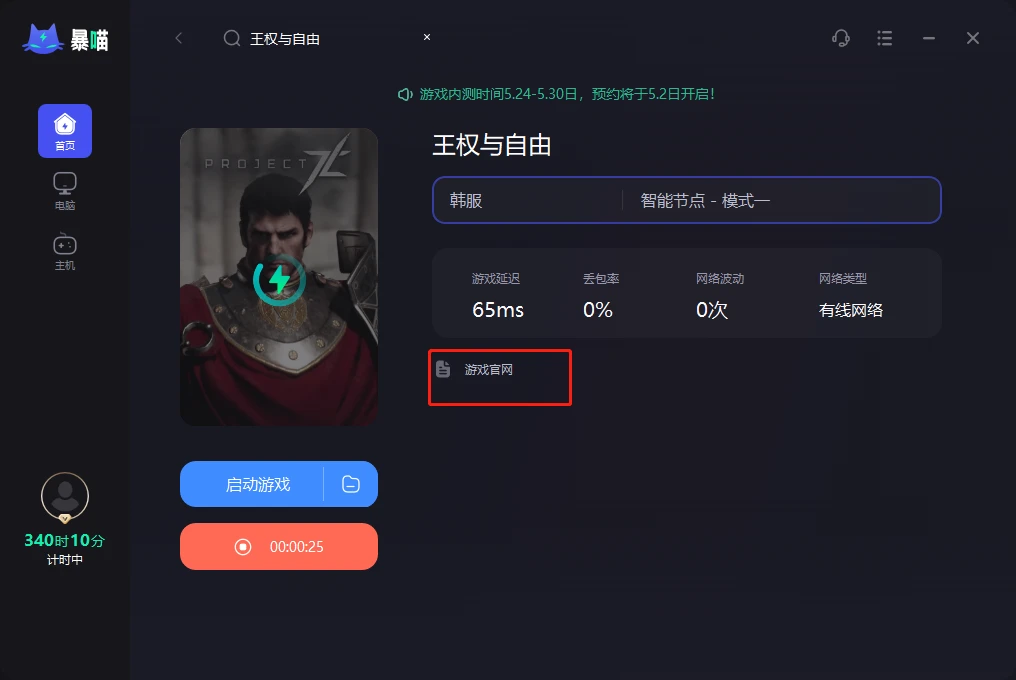Switch to the 电脑 computer section
The height and width of the screenshot is (680, 1016).
coord(65,191)
